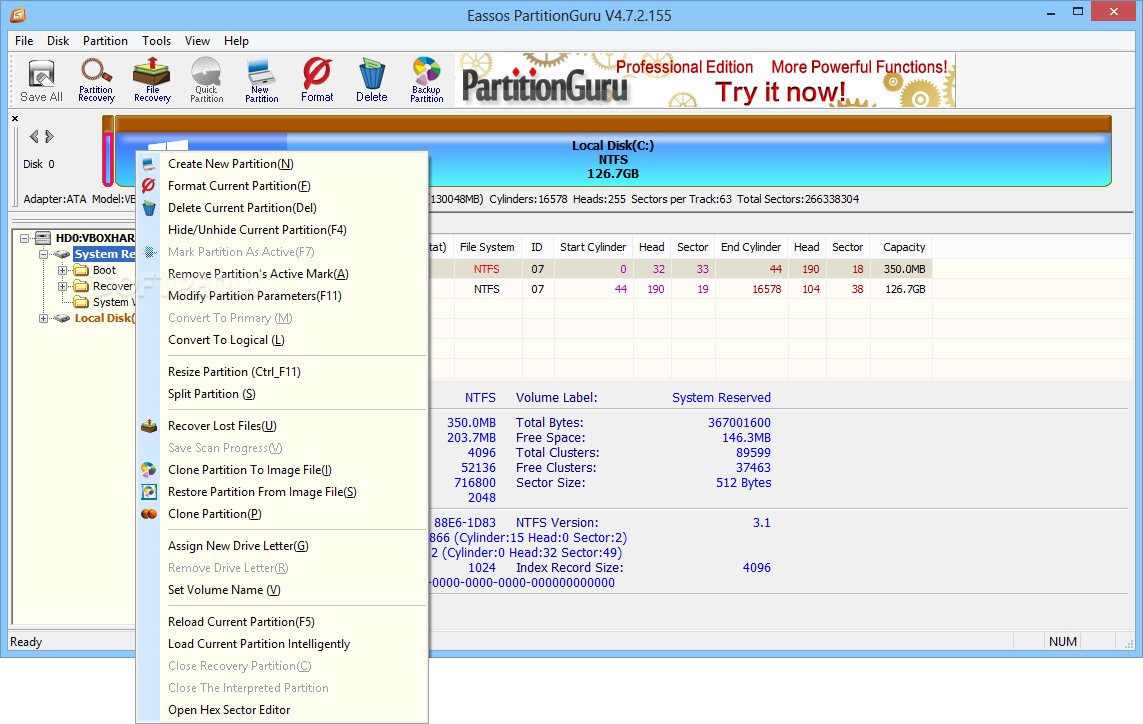Open the Help menu
This screenshot has height=724, width=1143.
236,41
